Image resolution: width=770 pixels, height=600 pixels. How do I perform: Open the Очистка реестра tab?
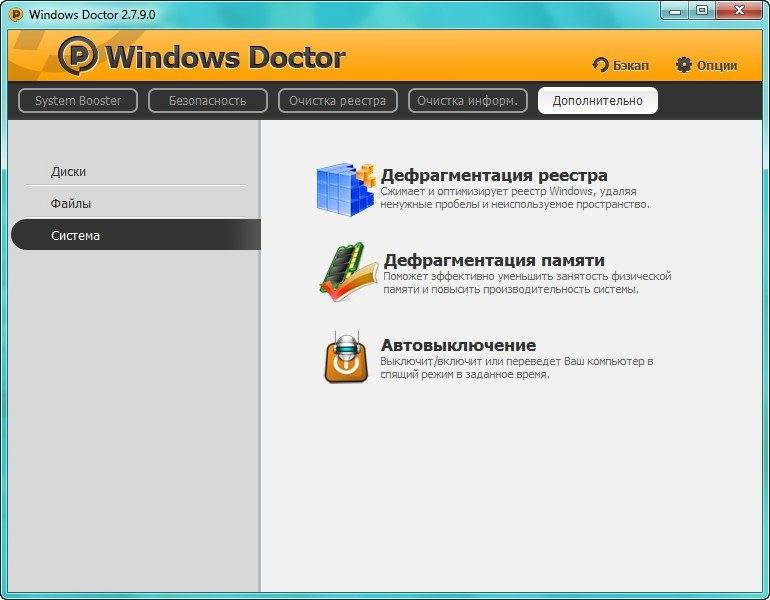pyautogui.click(x=337, y=101)
